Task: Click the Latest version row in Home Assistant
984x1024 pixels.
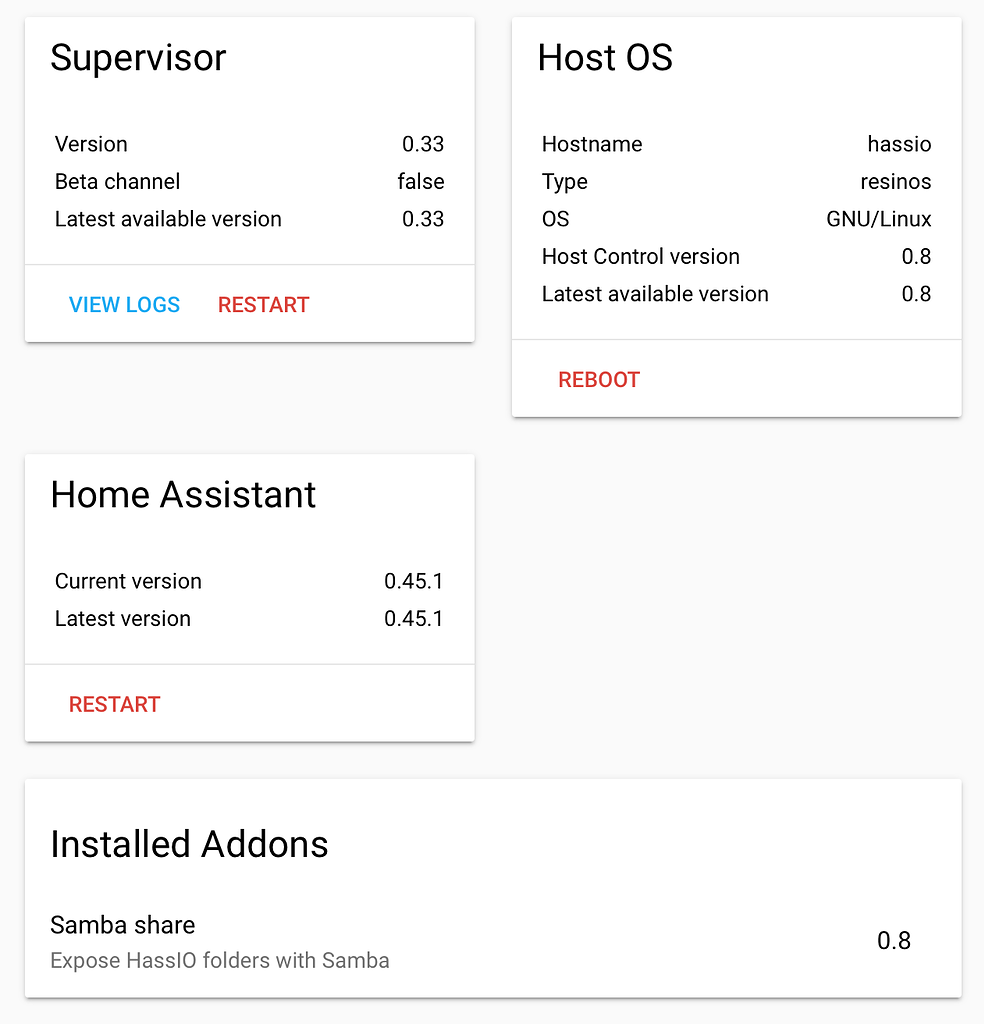Action: [122, 618]
